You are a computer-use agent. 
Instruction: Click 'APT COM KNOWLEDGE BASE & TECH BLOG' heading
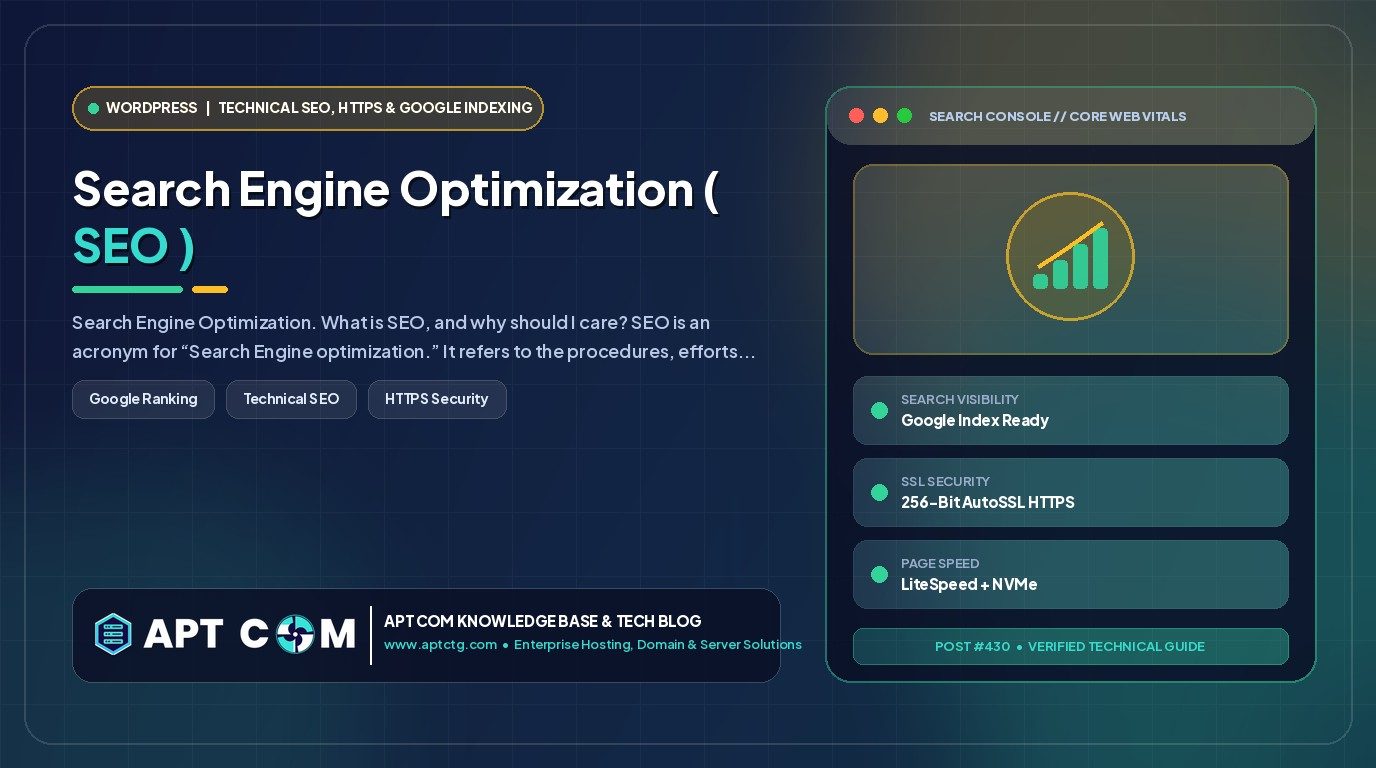[x=543, y=621]
